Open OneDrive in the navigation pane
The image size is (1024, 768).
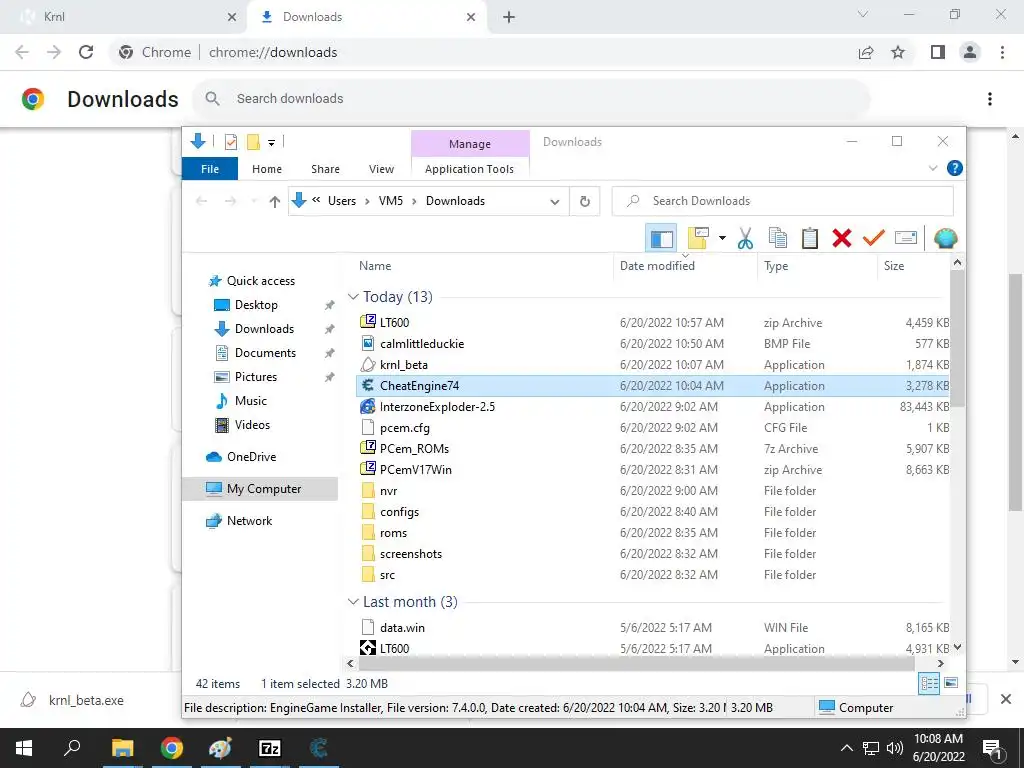pos(251,456)
